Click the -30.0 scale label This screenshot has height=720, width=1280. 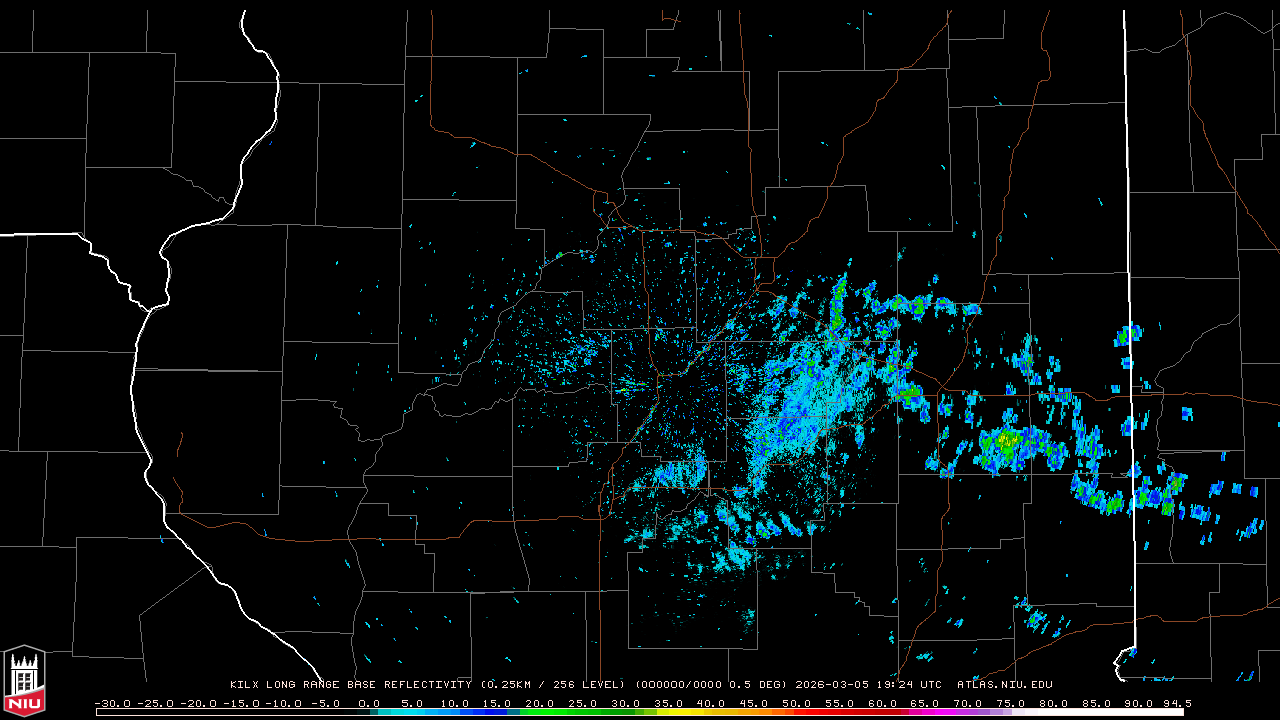(x=112, y=704)
